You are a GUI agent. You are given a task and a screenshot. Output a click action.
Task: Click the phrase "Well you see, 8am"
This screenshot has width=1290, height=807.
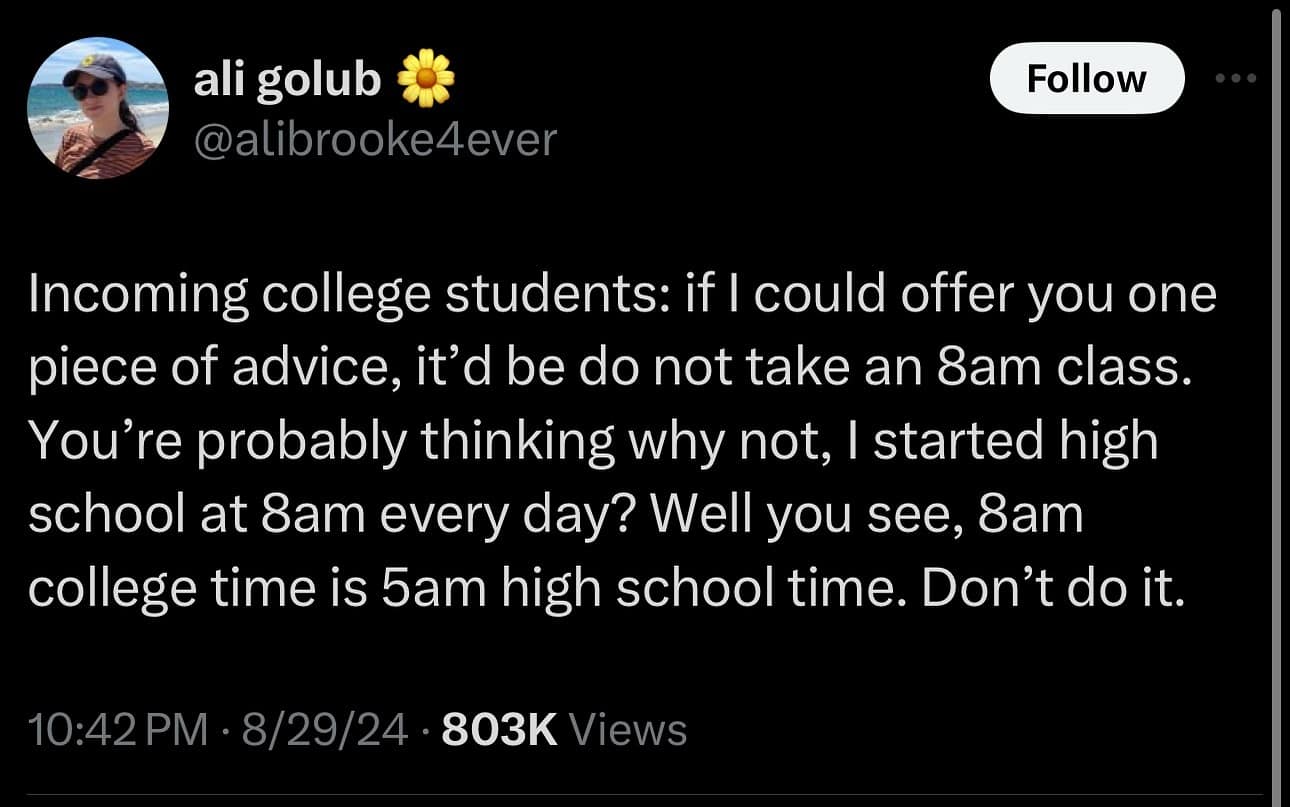(865, 516)
